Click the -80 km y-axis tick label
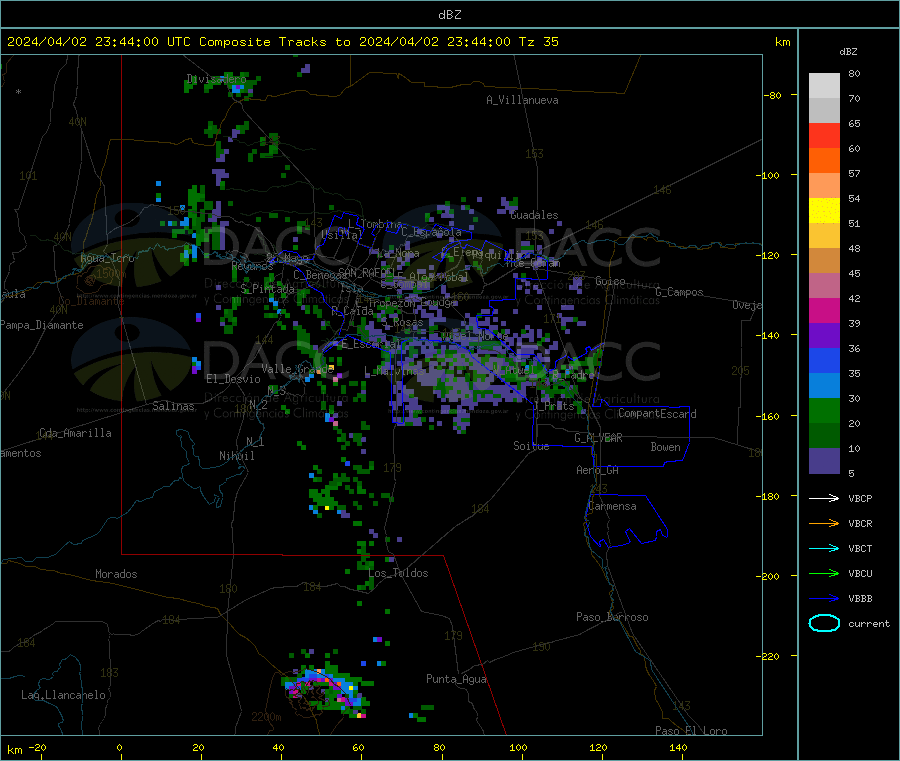 click(772, 95)
